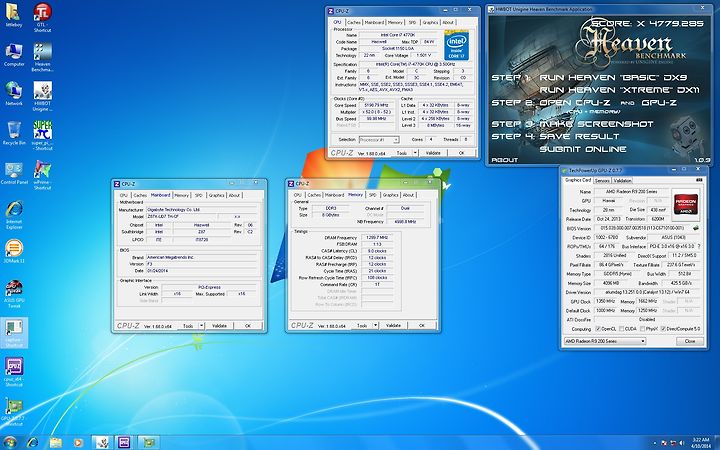Image resolution: width=720 pixels, height=450 pixels.
Task: Click the Radeon logo in GPU-Z
Action: 685,204
